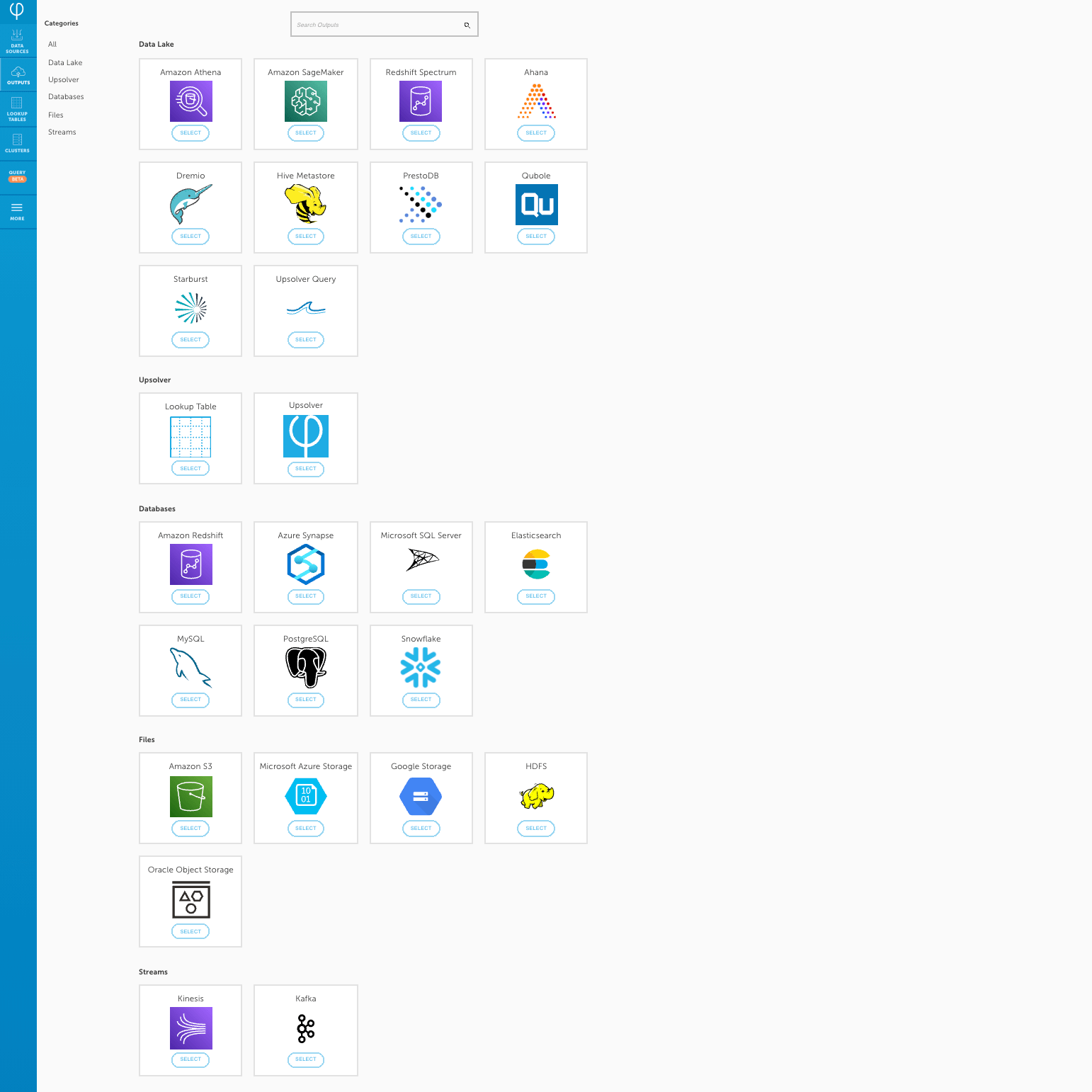
Task: Select Microsoft SQL Server output
Action: pyautogui.click(x=421, y=596)
